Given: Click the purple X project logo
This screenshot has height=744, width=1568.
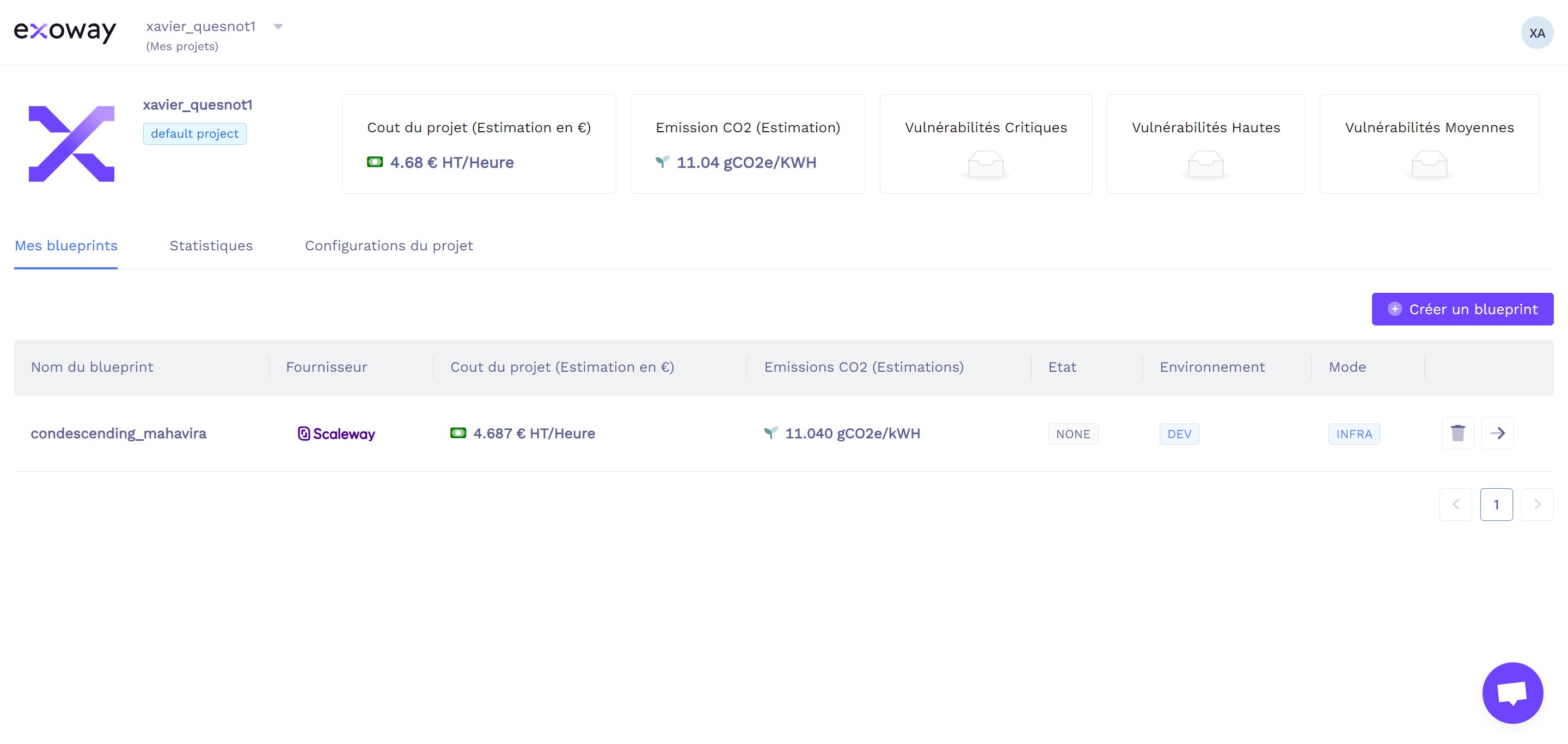Looking at the screenshot, I should [72, 144].
